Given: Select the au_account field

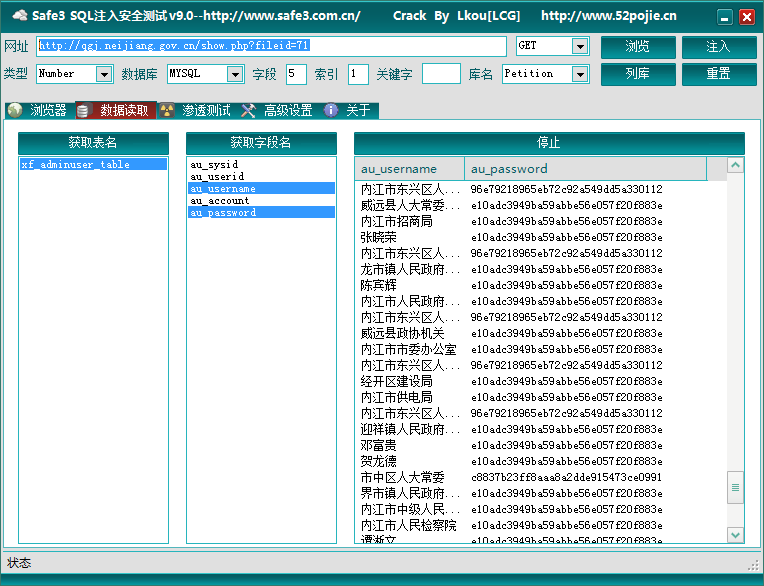Looking at the screenshot, I should tap(261, 200).
